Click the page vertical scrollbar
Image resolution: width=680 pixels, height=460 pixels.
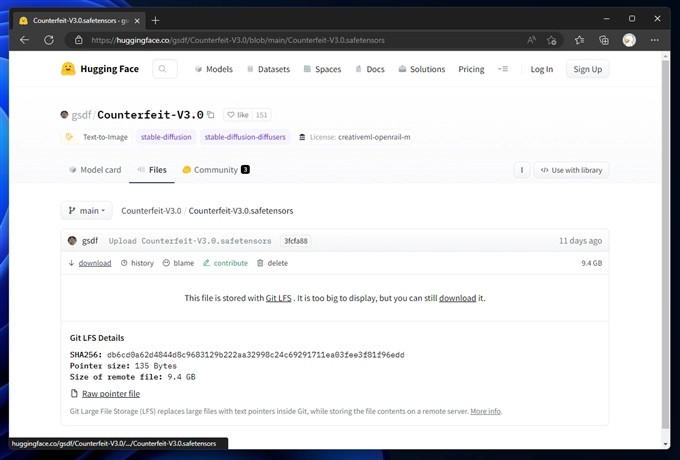point(666,244)
